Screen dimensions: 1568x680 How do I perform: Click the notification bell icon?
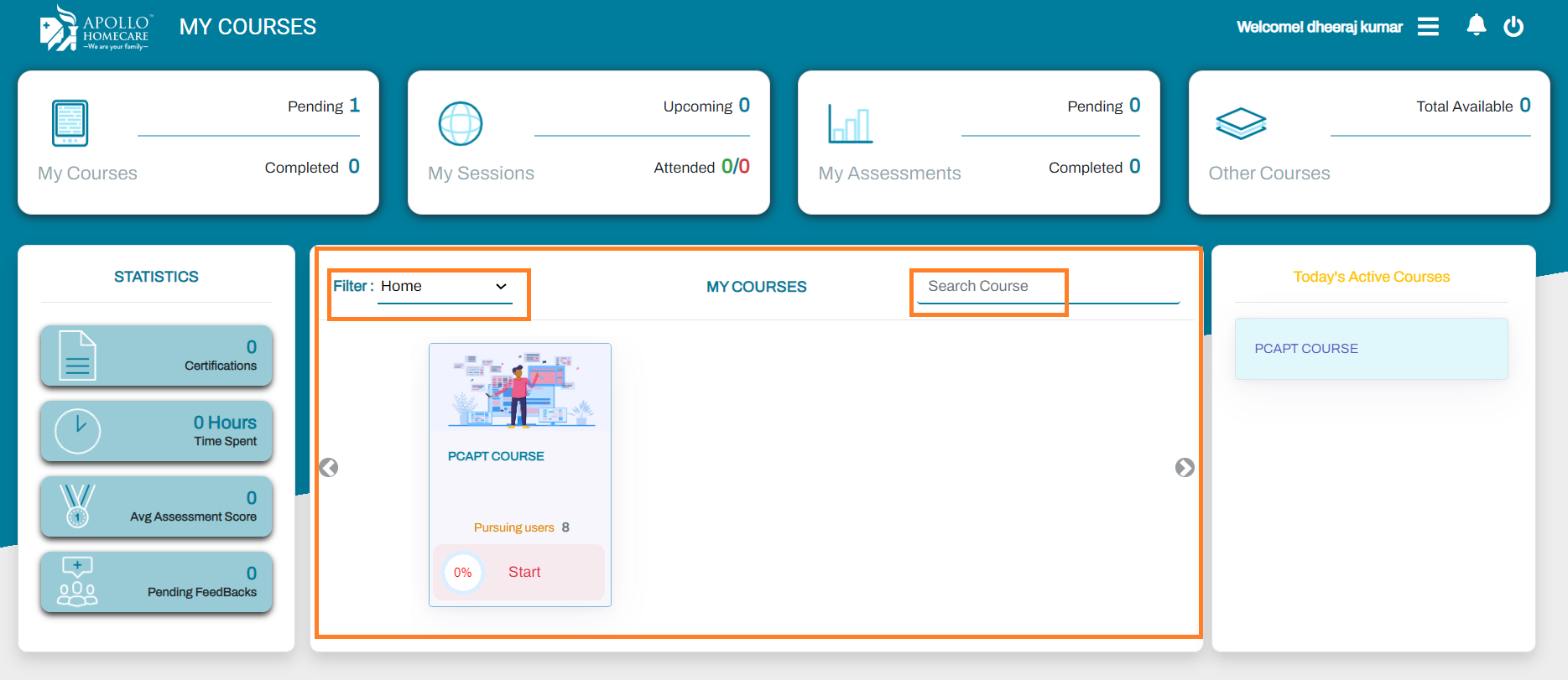pyautogui.click(x=1476, y=26)
